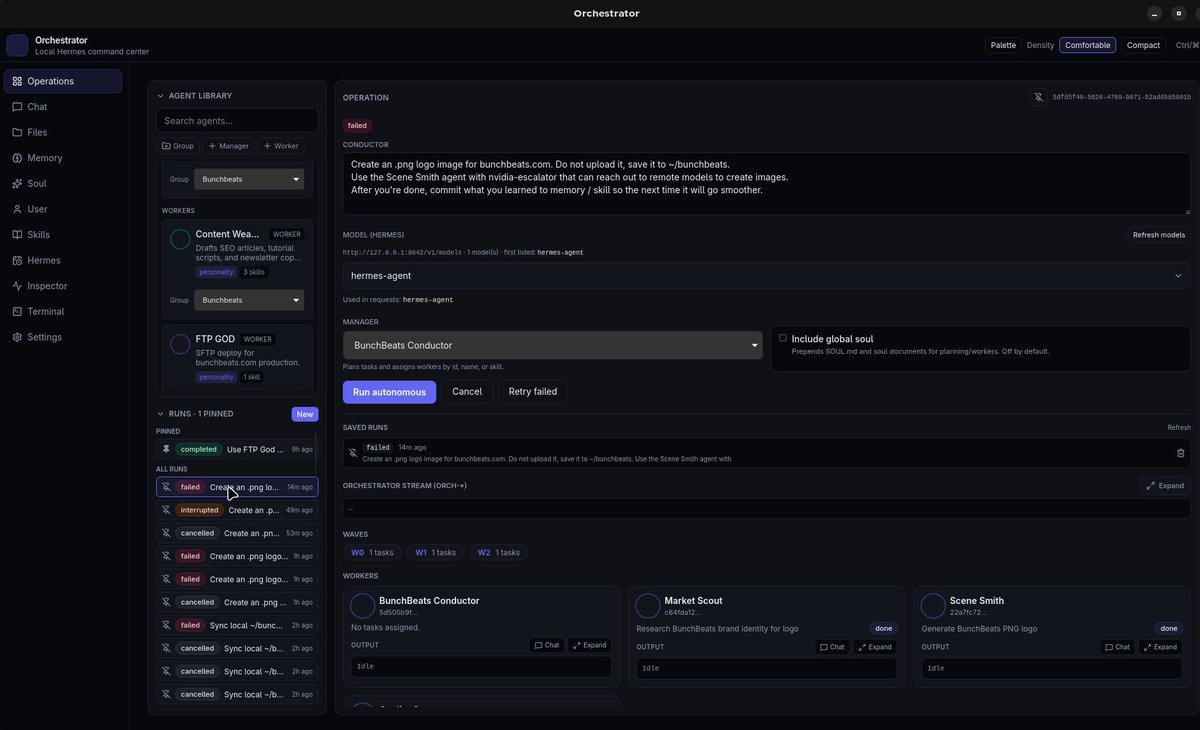The image size is (1200, 730).
Task: Click the Content Weaver avatar circle
Action: [180, 239]
